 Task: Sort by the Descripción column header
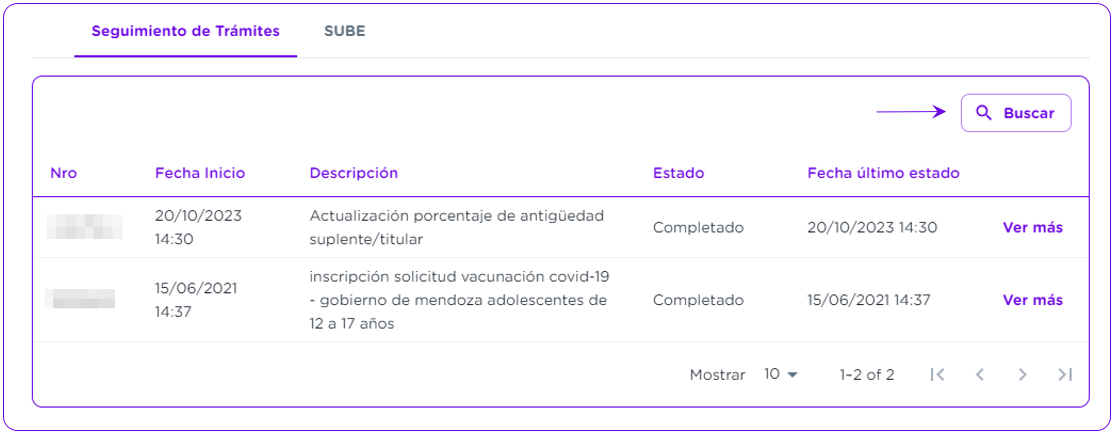point(354,173)
